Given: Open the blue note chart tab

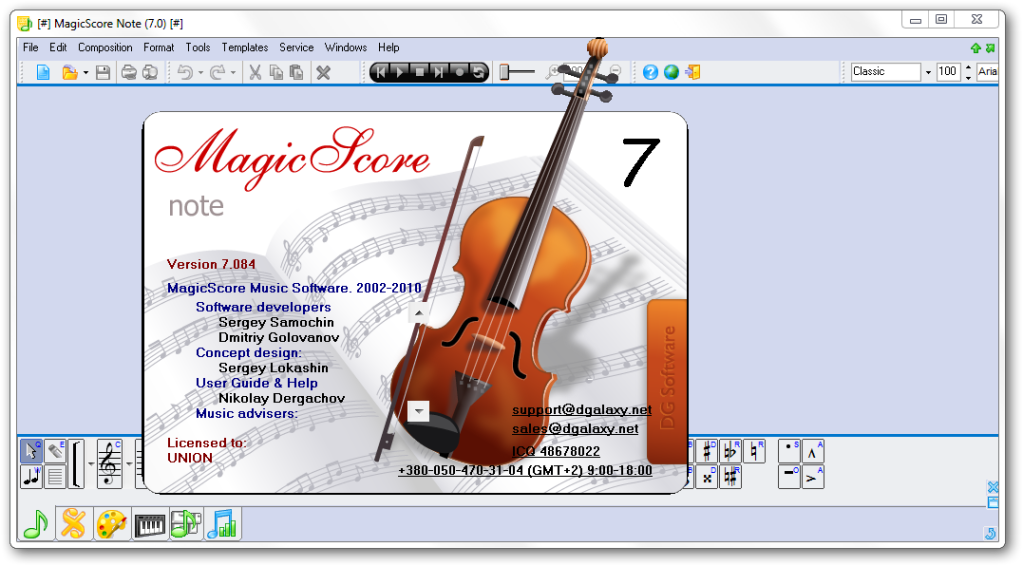Looking at the screenshot, I should [222, 524].
